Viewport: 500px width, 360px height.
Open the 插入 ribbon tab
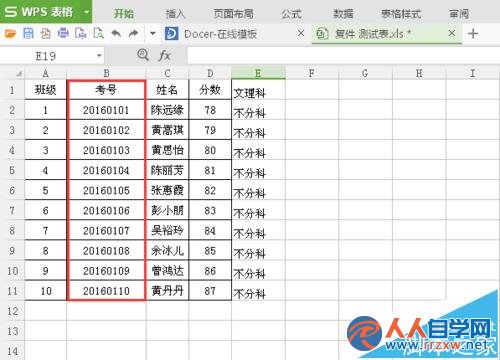(176, 14)
